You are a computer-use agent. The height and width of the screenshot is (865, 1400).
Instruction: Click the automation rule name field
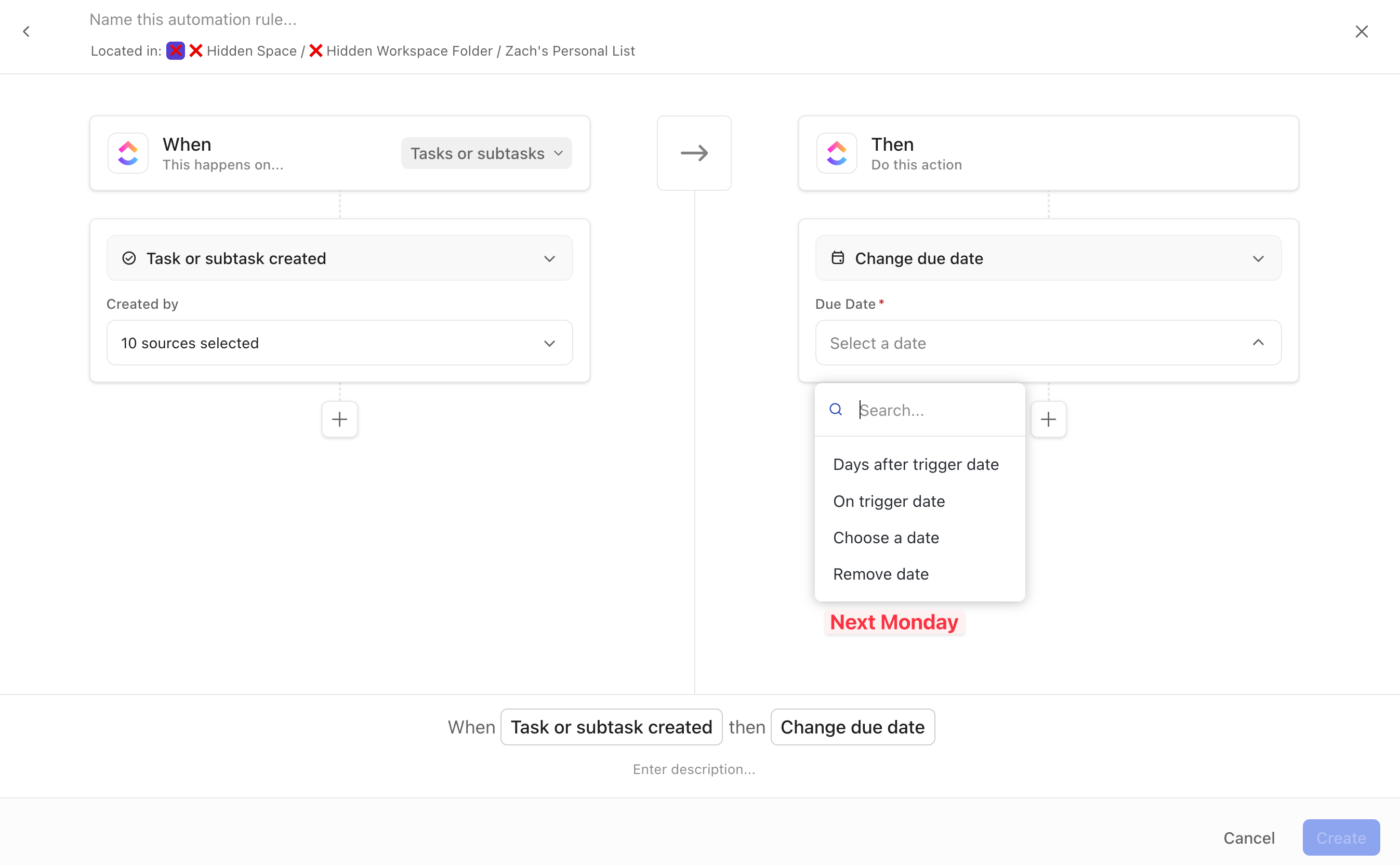[x=193, y=19]
